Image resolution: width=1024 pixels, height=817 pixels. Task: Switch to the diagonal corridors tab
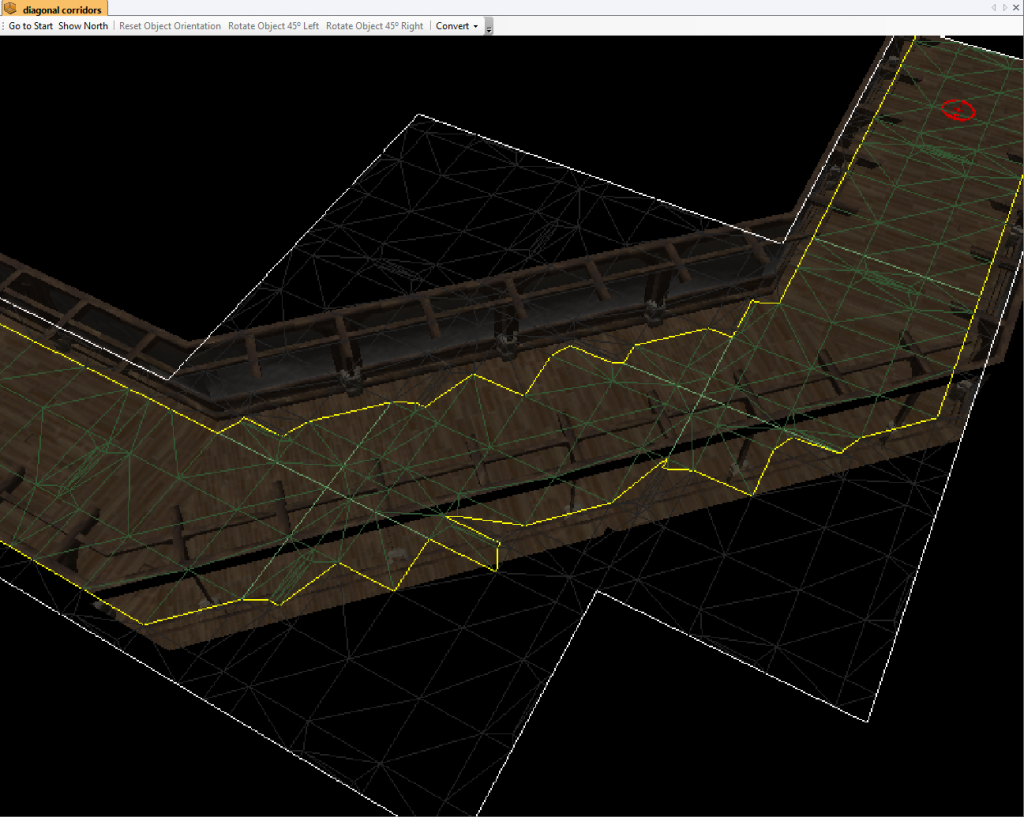(61, 9)
